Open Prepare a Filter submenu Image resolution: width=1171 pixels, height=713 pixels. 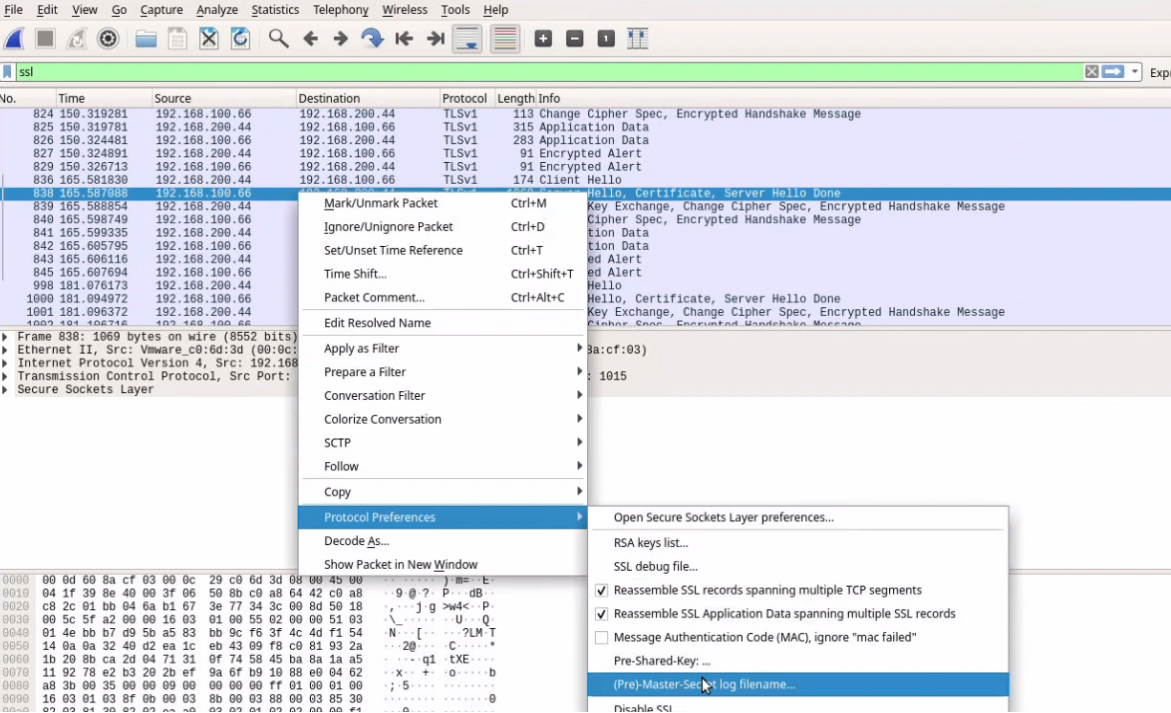442,372
